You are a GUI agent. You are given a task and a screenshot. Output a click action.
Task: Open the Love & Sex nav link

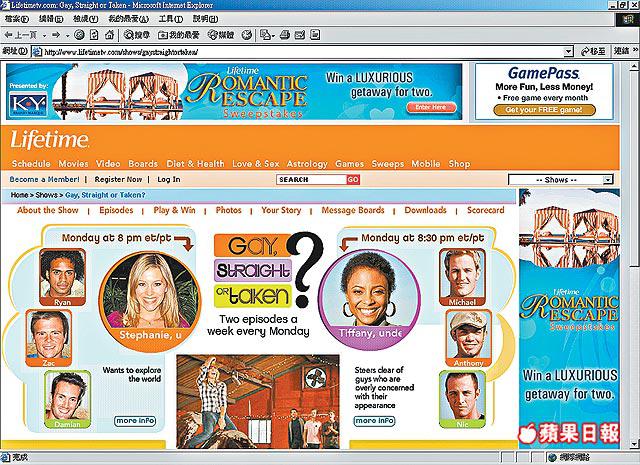(256, 164)
